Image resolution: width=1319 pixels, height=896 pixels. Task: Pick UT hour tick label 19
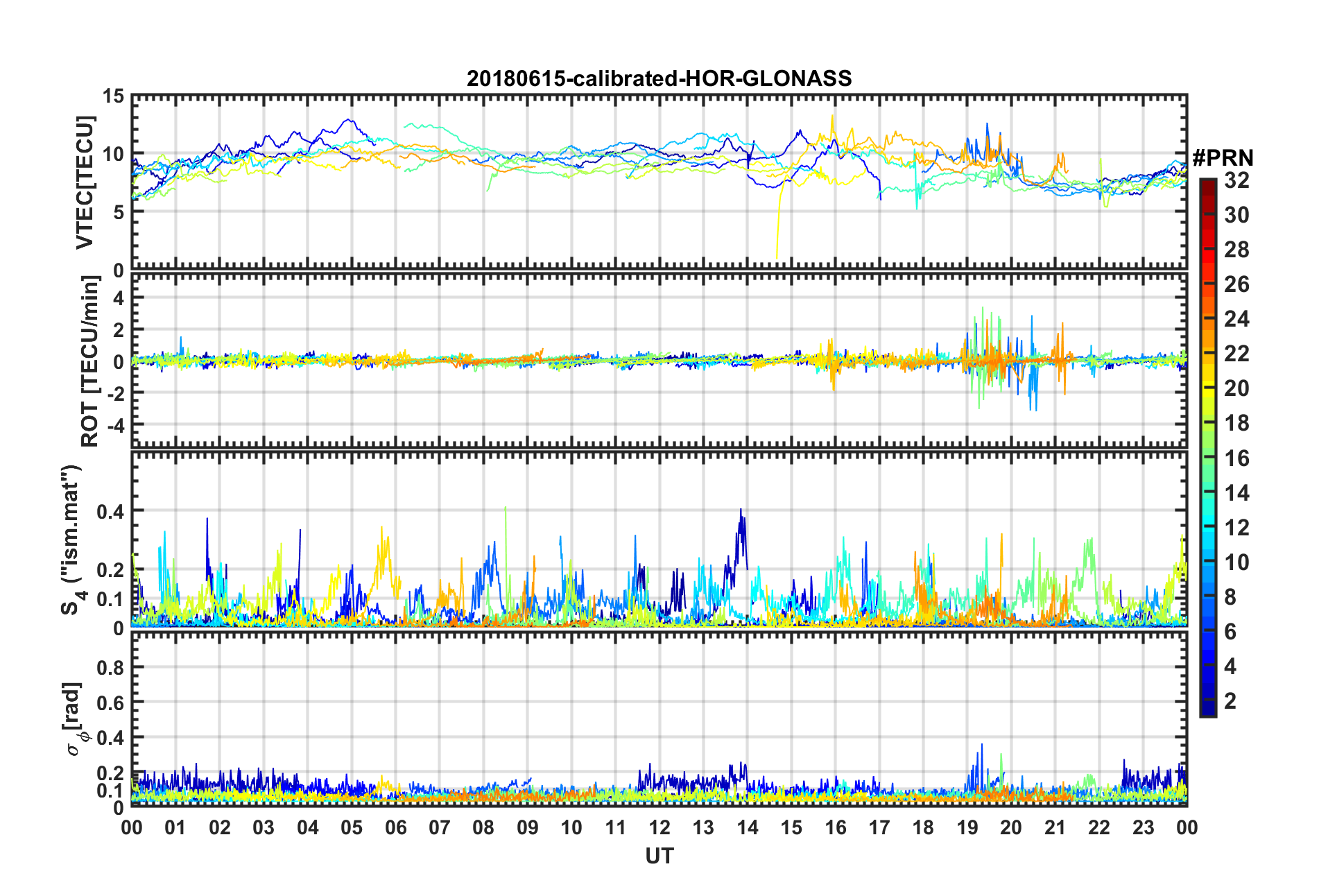click(x=967, y=827)
